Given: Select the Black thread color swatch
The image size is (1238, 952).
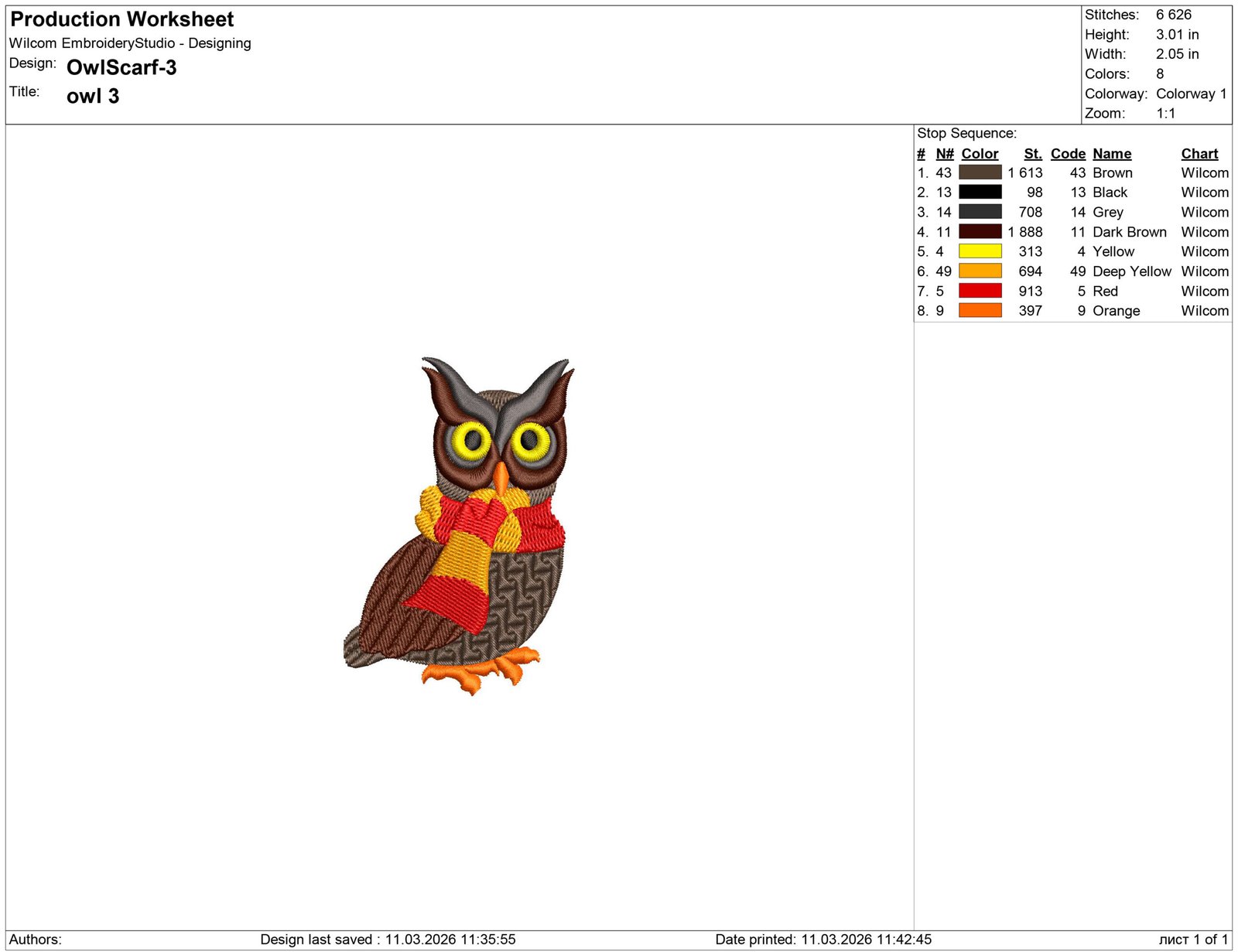Looking at the screenshot, I should point(980,192).
